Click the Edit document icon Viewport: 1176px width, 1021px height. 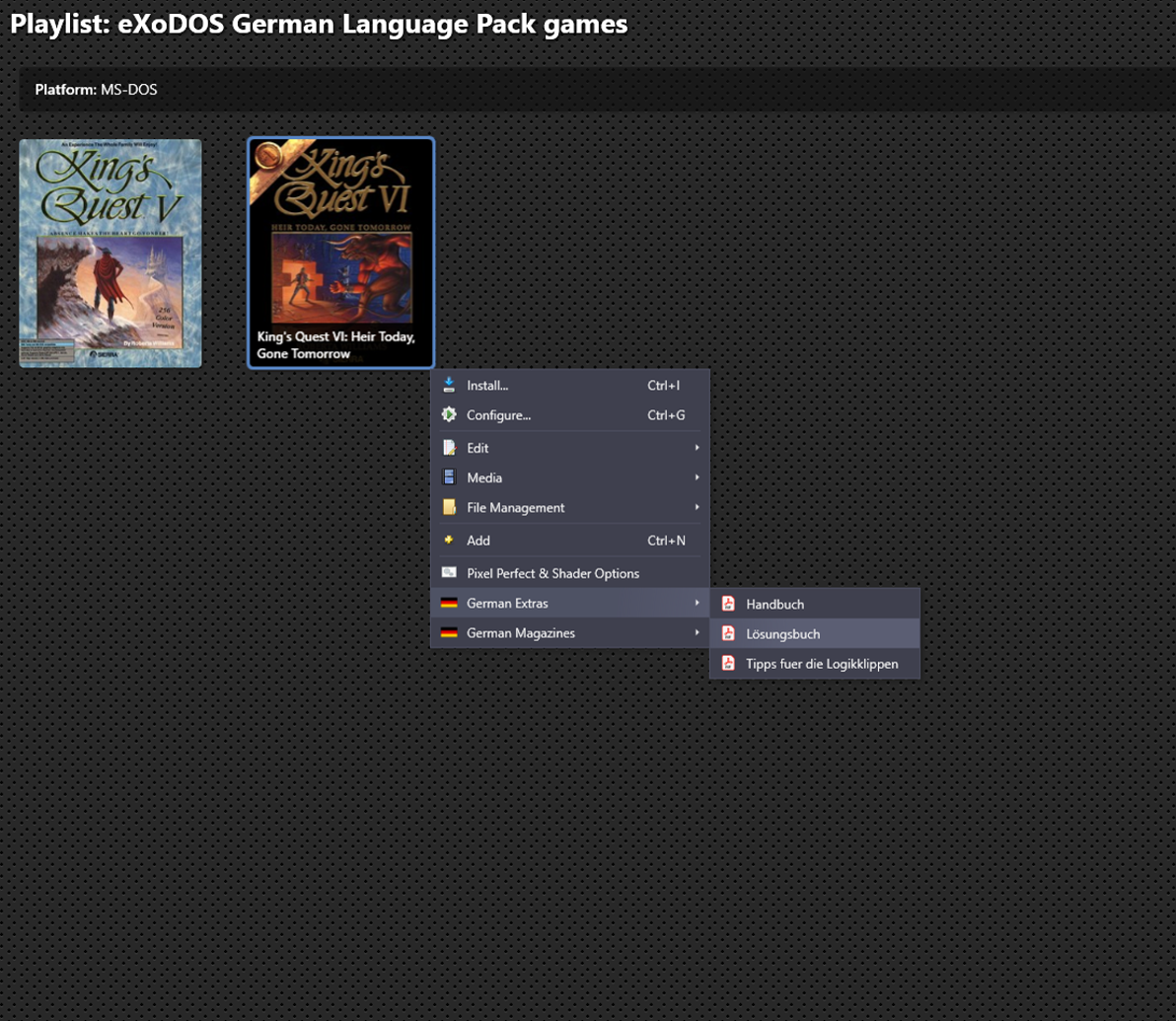coord(449,448)
